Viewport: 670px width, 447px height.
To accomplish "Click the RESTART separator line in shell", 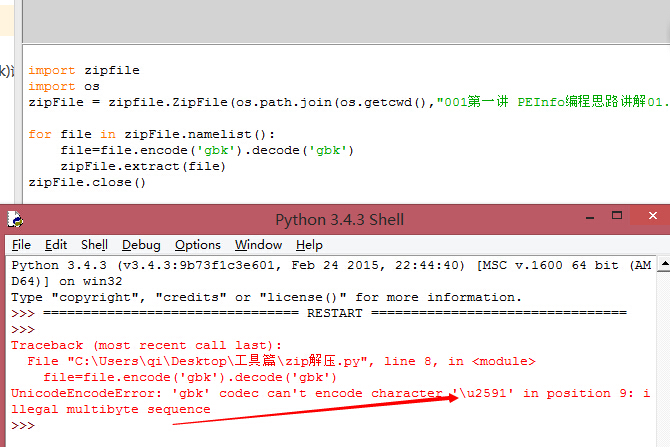I will point(318,313).
